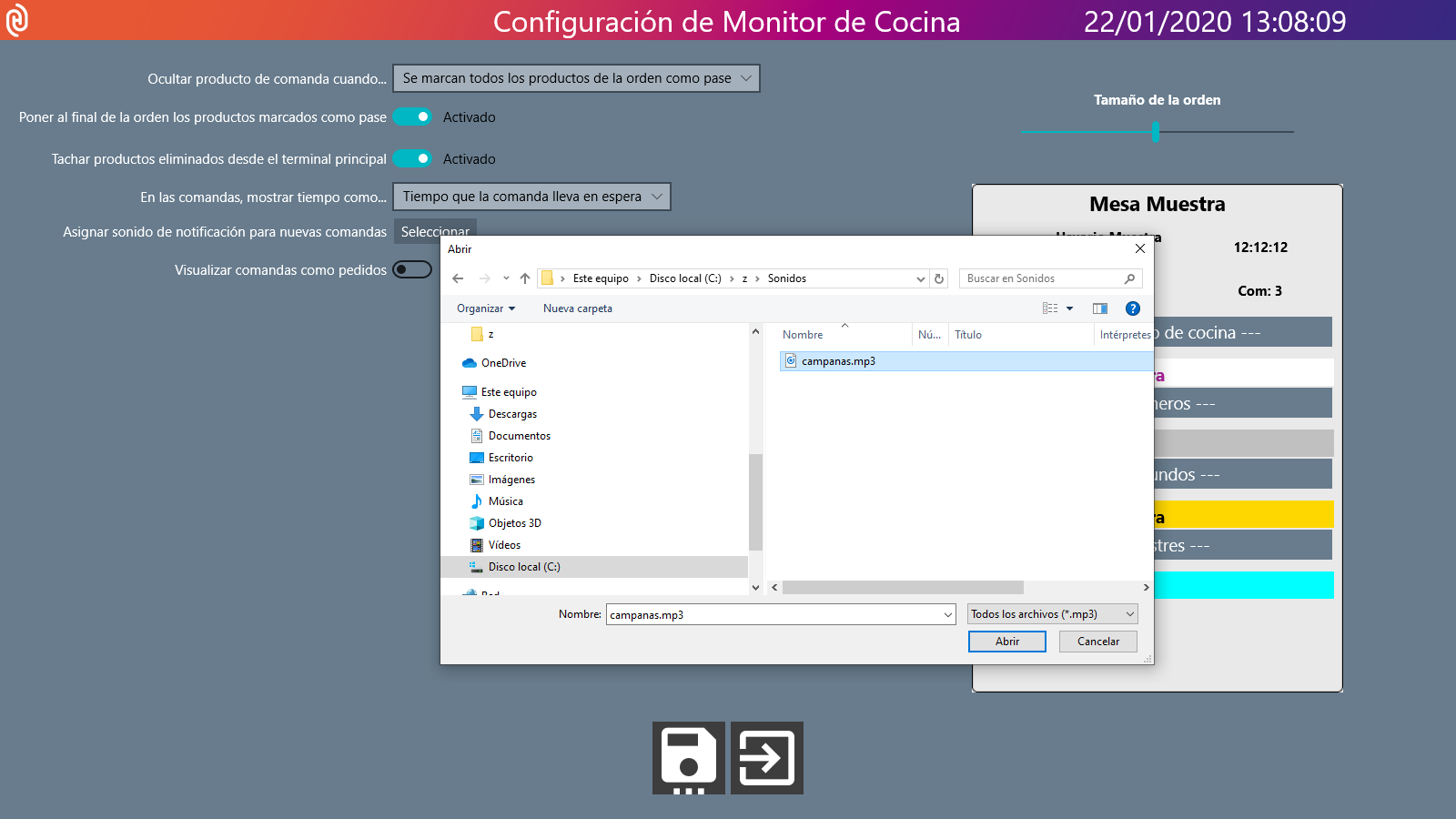
Task: Open the Organizar menu
Action: [485, 308]
